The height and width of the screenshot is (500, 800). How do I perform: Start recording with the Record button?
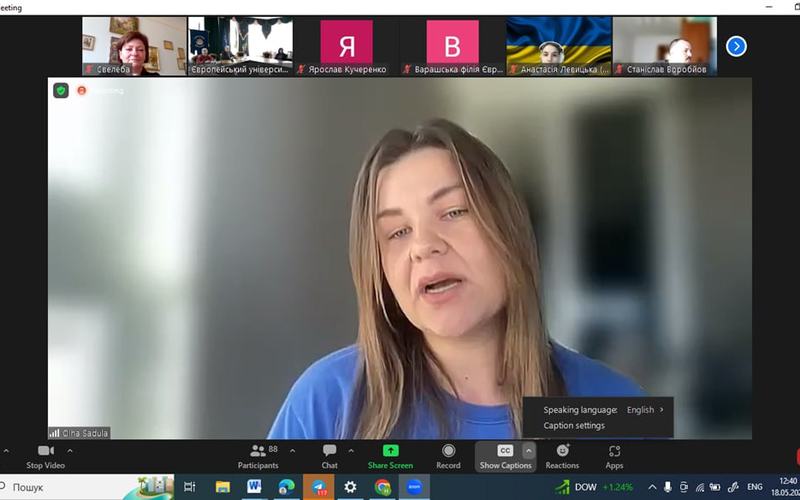click(448, 457)
